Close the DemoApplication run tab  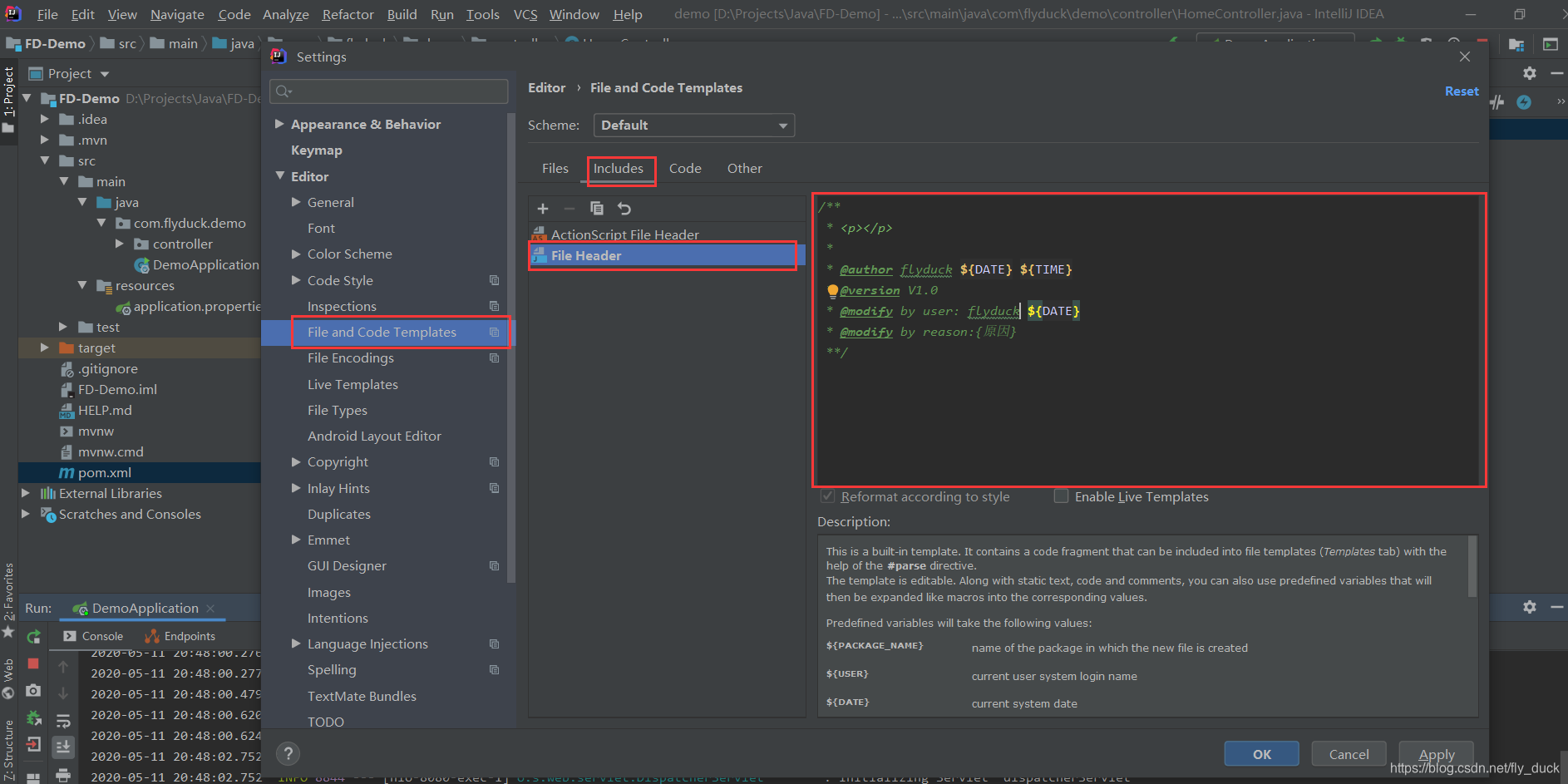pos(210,609)
